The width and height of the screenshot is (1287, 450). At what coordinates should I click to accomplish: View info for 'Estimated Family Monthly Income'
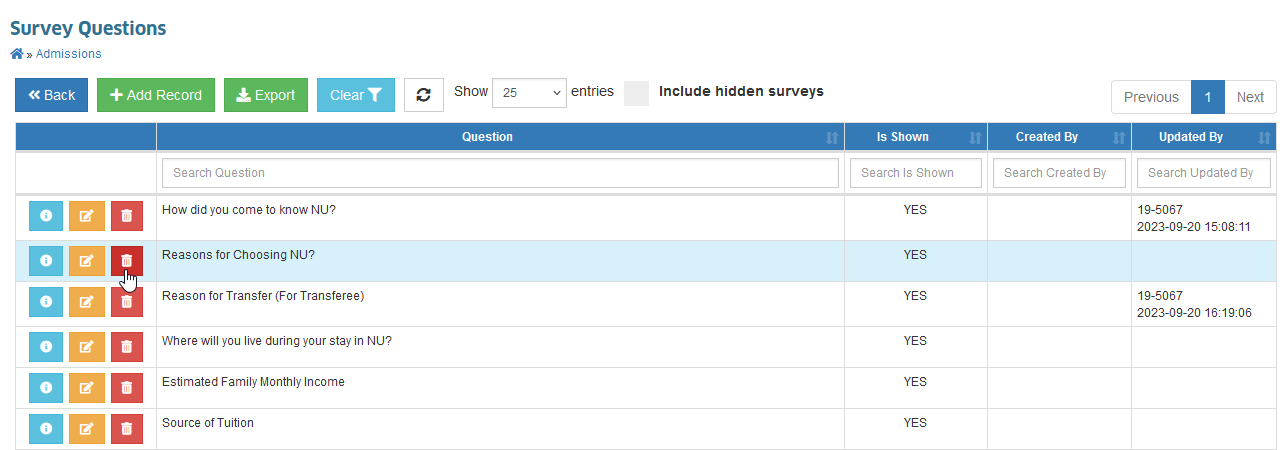pos(46,387)
